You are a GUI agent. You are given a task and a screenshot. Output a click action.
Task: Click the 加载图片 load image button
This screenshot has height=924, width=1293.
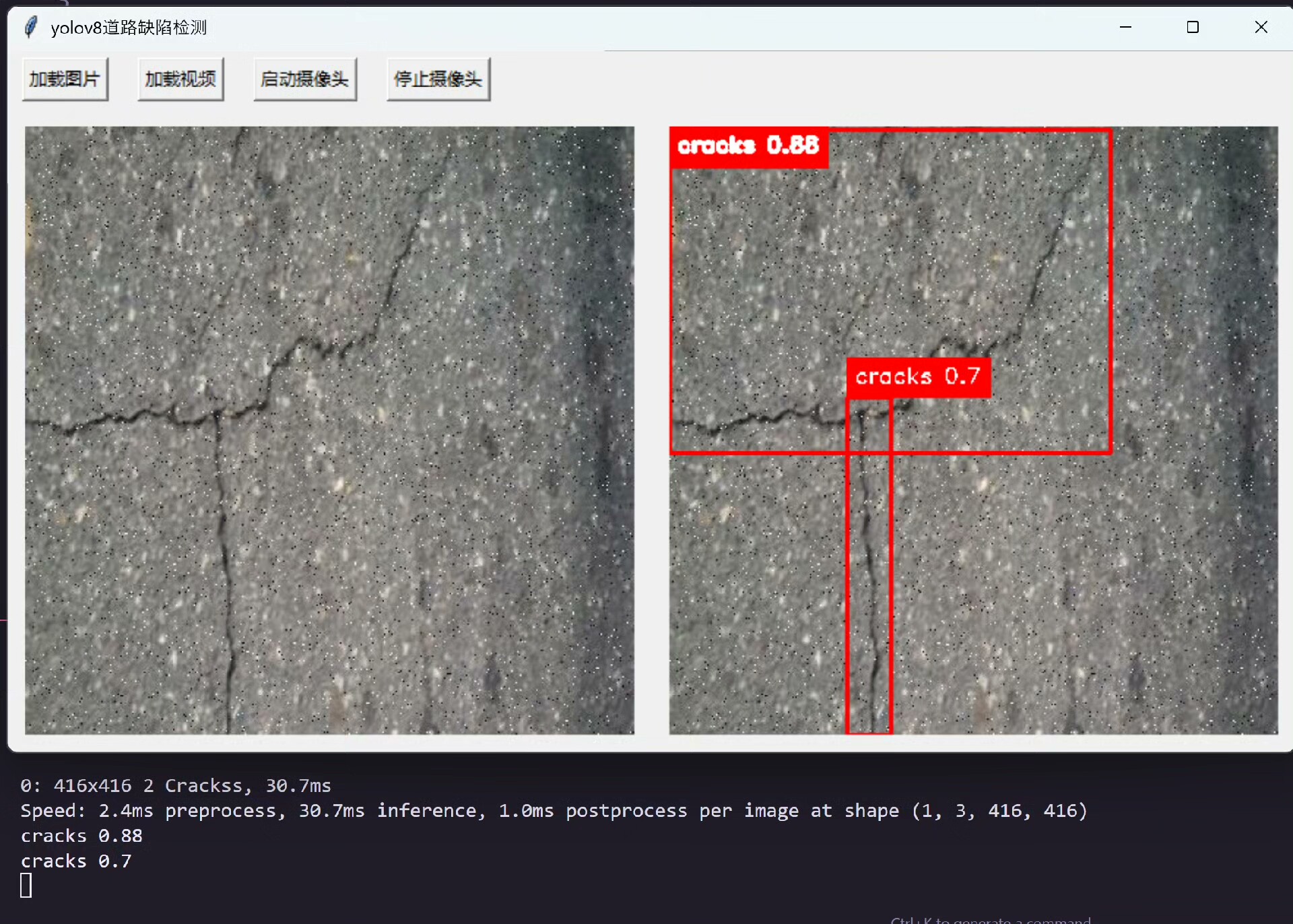tap(65, 79)
